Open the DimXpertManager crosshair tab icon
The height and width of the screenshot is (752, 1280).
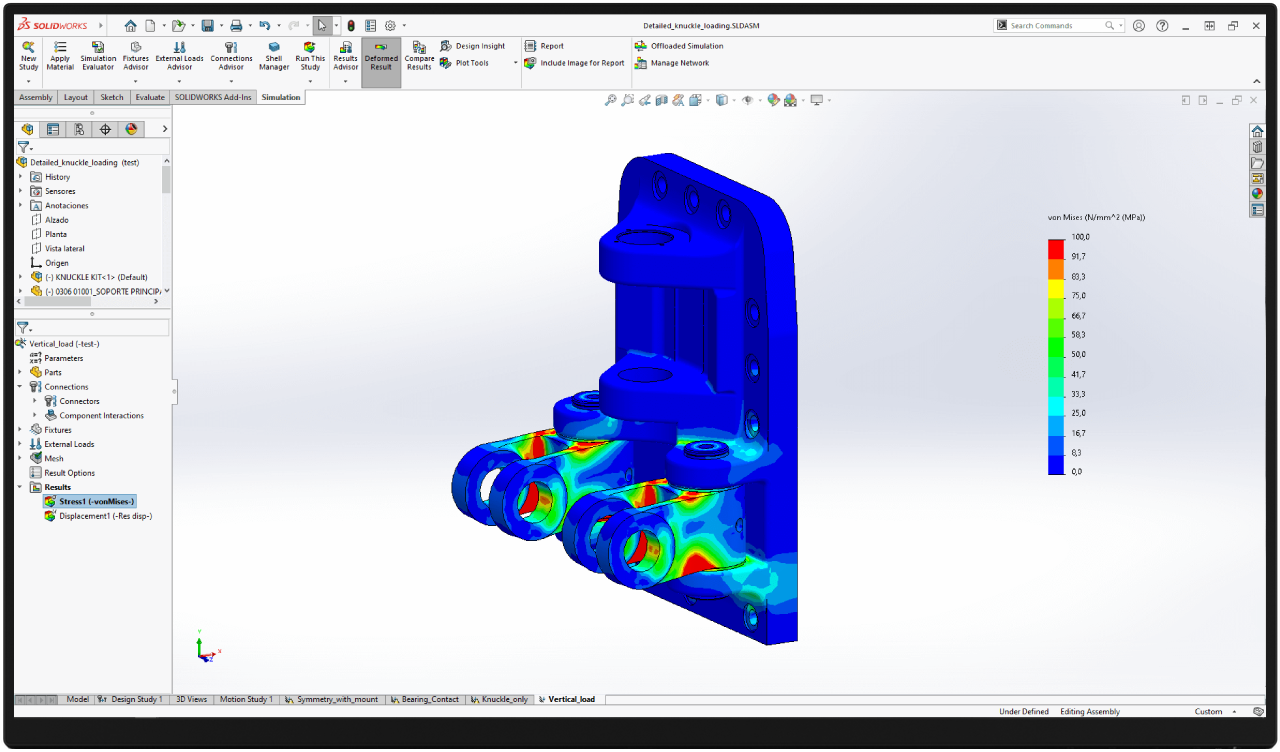coord(105,129)
